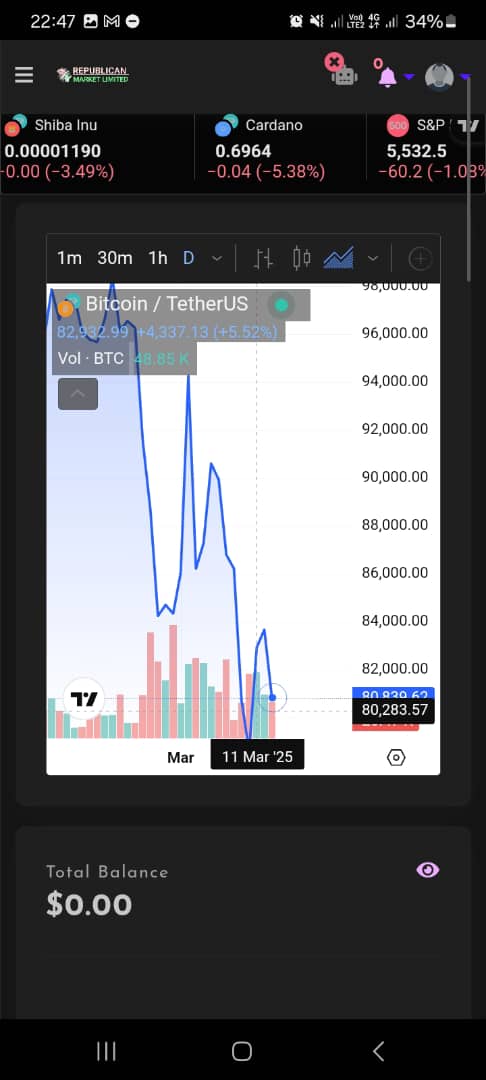Viewport: 486px width, 1080px height.
Task: Click the TradingView logo on chart
Action: pyautogui.click(x=84, y=700)
